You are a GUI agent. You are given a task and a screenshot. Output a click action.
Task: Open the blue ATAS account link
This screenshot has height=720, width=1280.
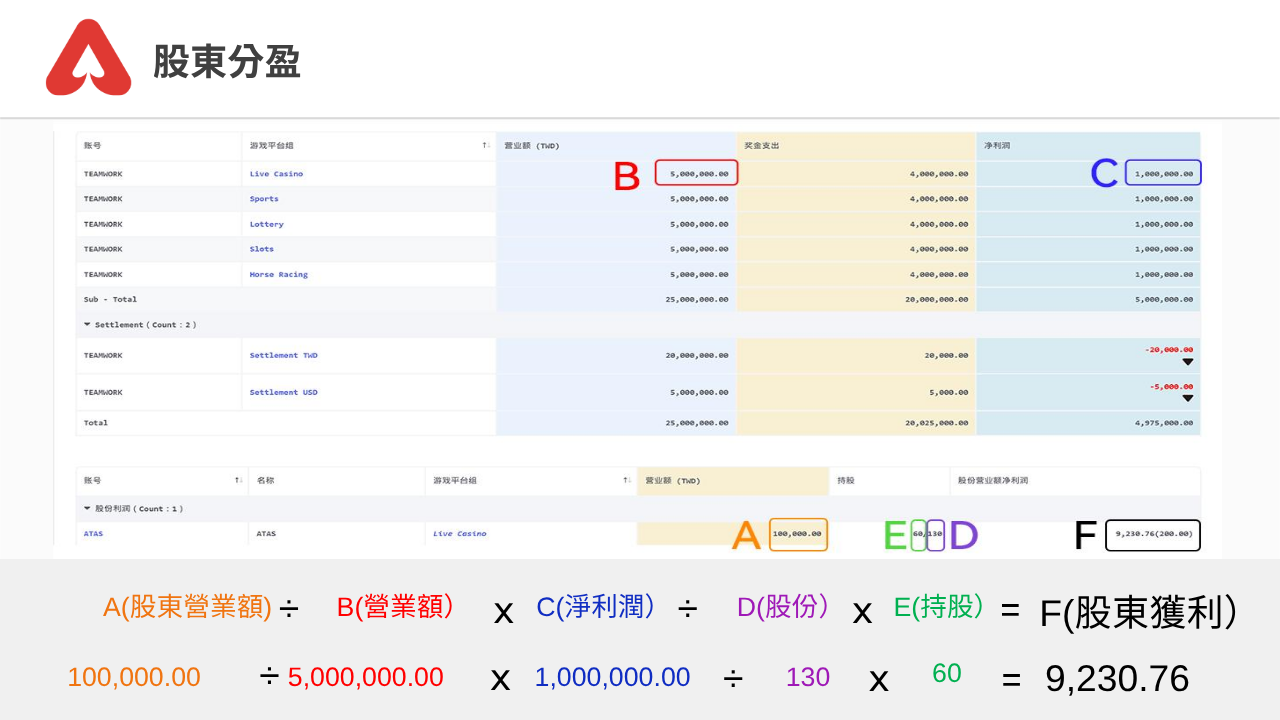coord(93,534)
